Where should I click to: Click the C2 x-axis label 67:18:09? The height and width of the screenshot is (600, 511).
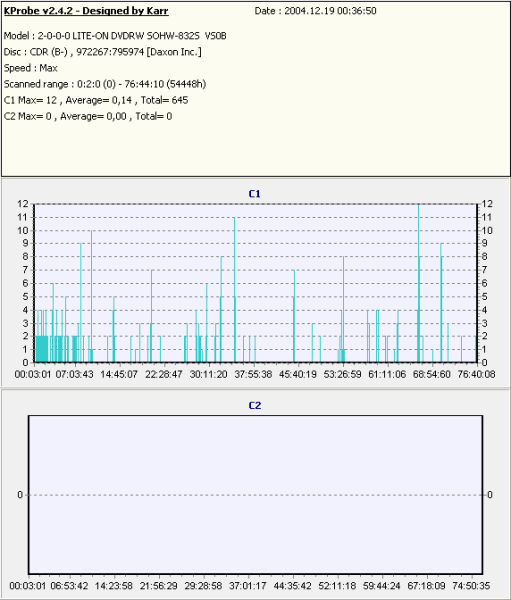[x=426, y=586]
